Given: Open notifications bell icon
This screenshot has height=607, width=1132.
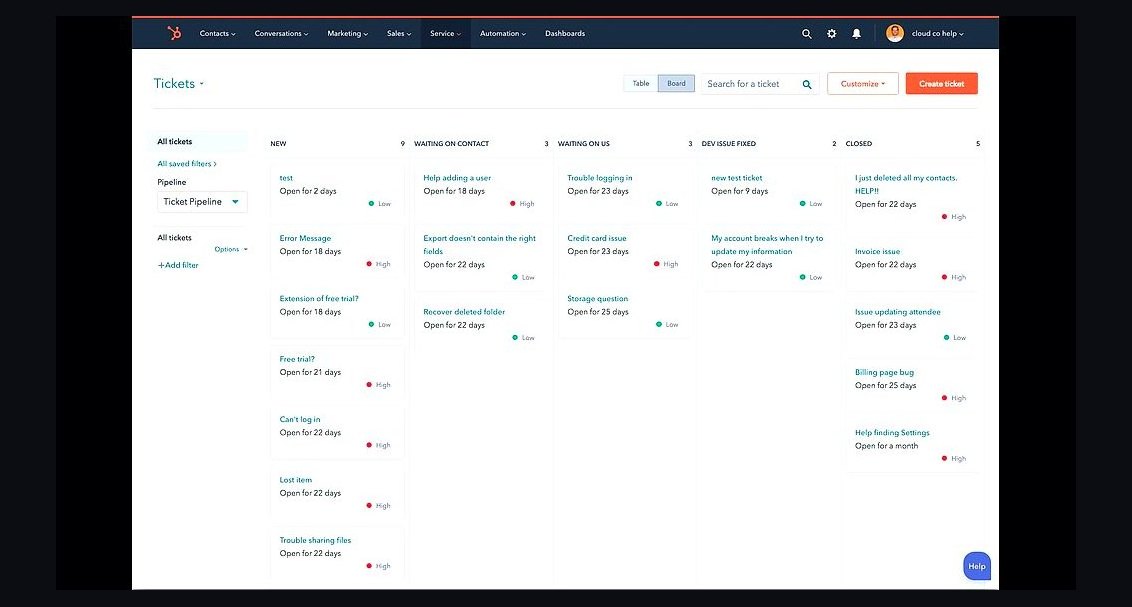Looking at the screenshot, I should (x=856, y=34).
